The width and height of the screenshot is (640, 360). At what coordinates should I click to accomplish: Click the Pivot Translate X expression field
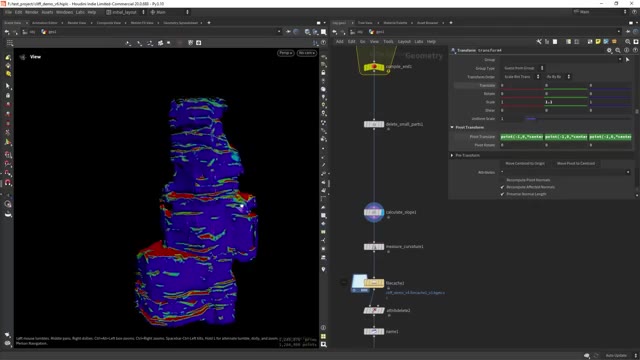pyautogui.click(x=522, y=137)
